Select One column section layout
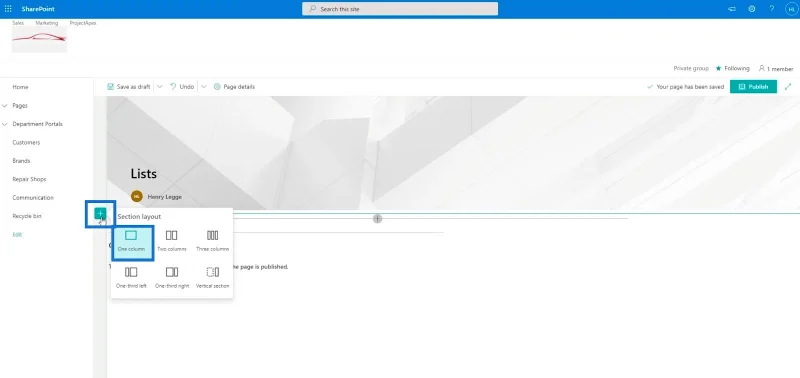 click(x=132, y=242)
